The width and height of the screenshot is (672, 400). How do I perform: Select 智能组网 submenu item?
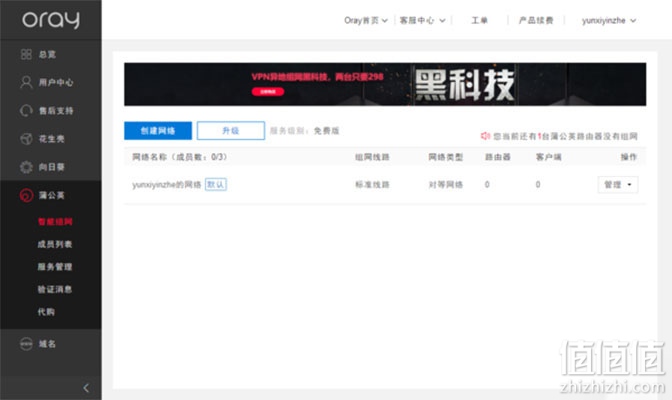pyautogui.click(x=55, y=222)
